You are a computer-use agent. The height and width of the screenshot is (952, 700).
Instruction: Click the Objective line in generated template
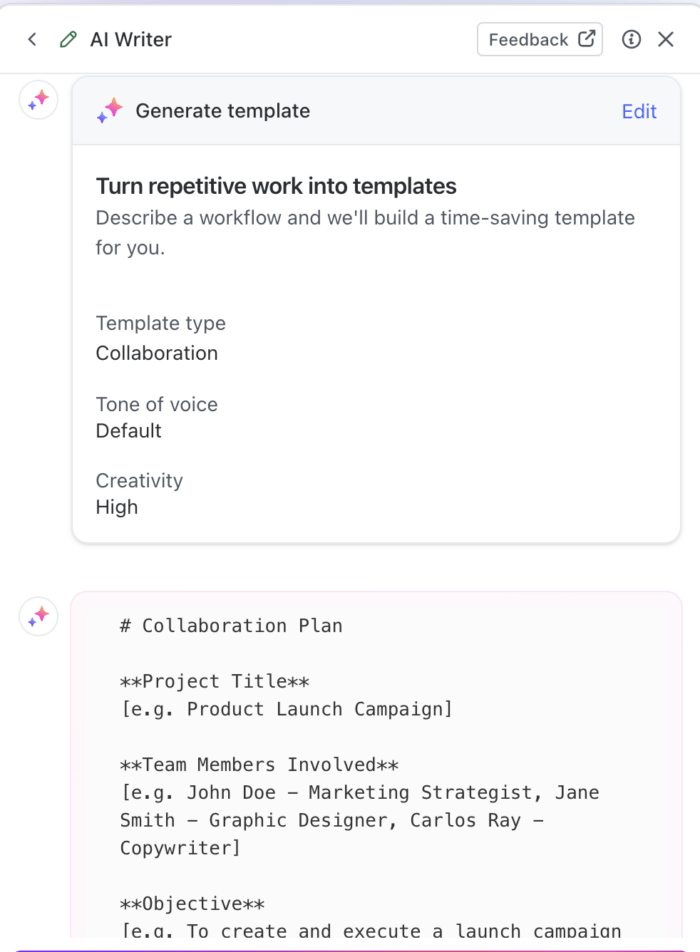[x=192, y=904]
